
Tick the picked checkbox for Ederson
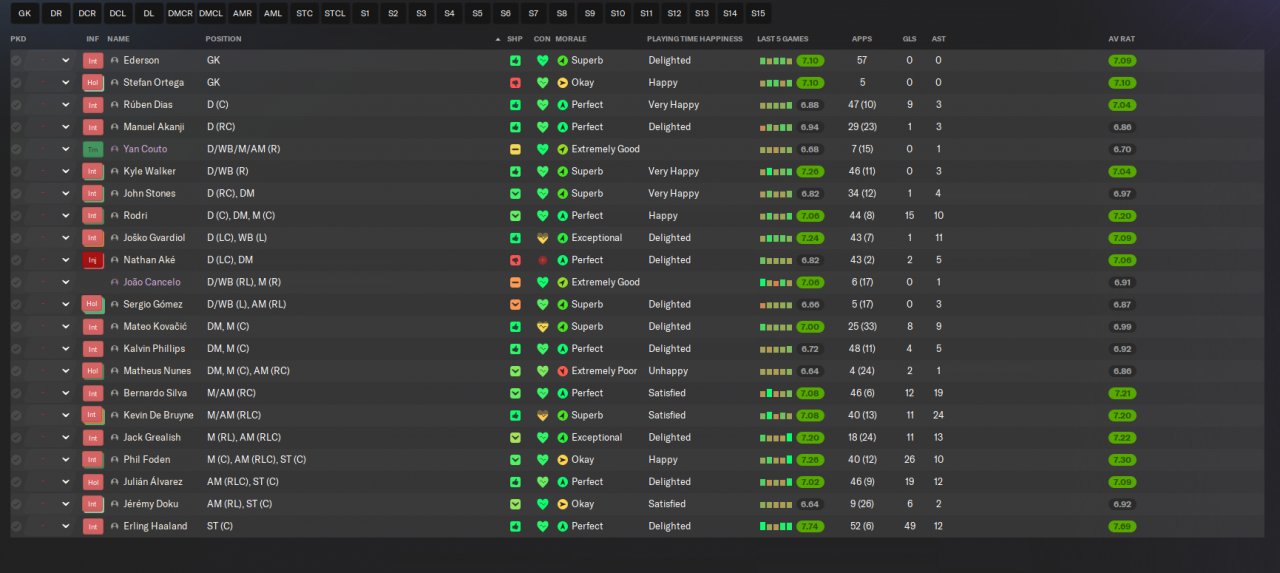click(16, 60)
